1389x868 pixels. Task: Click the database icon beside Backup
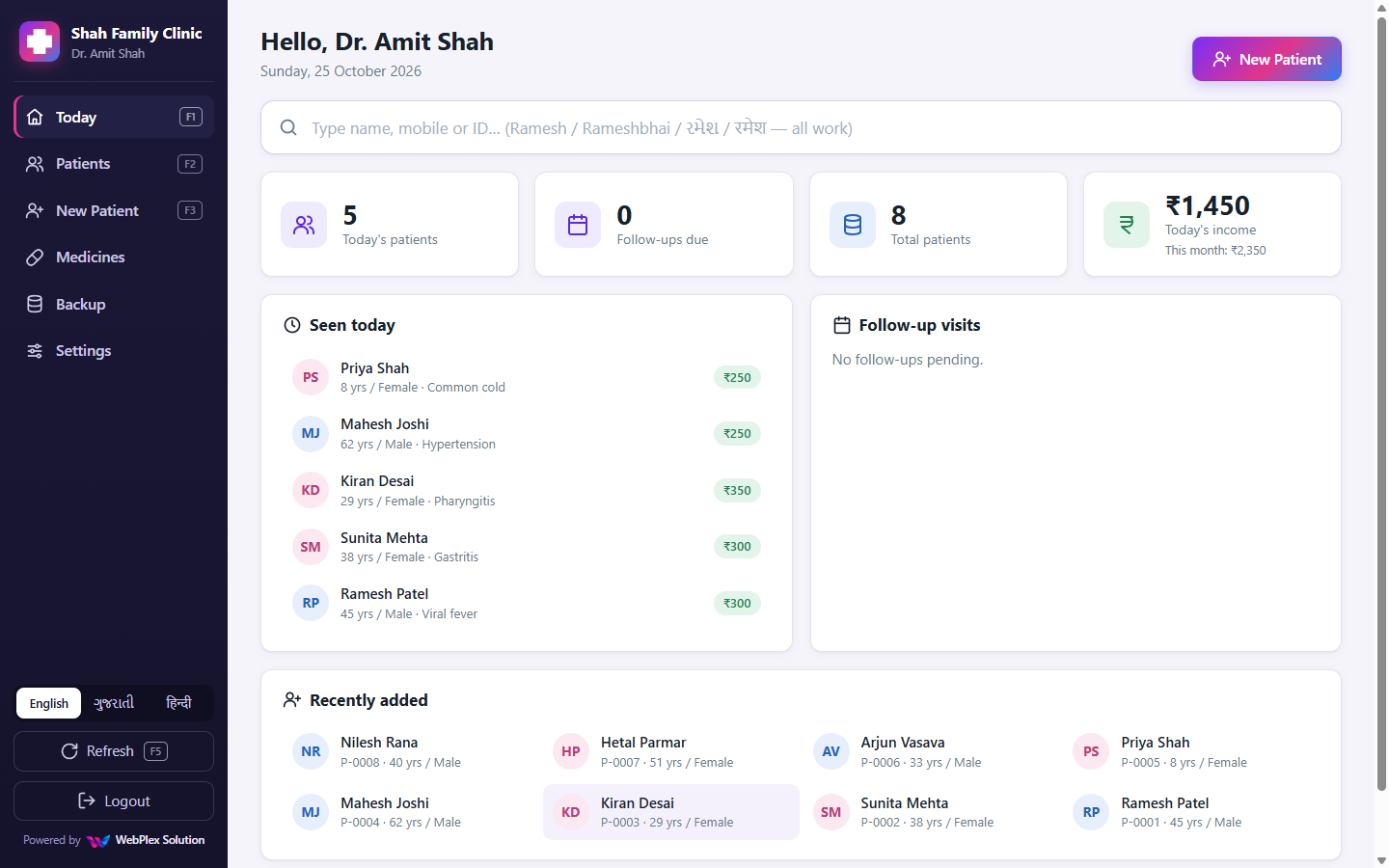point(35,304)
